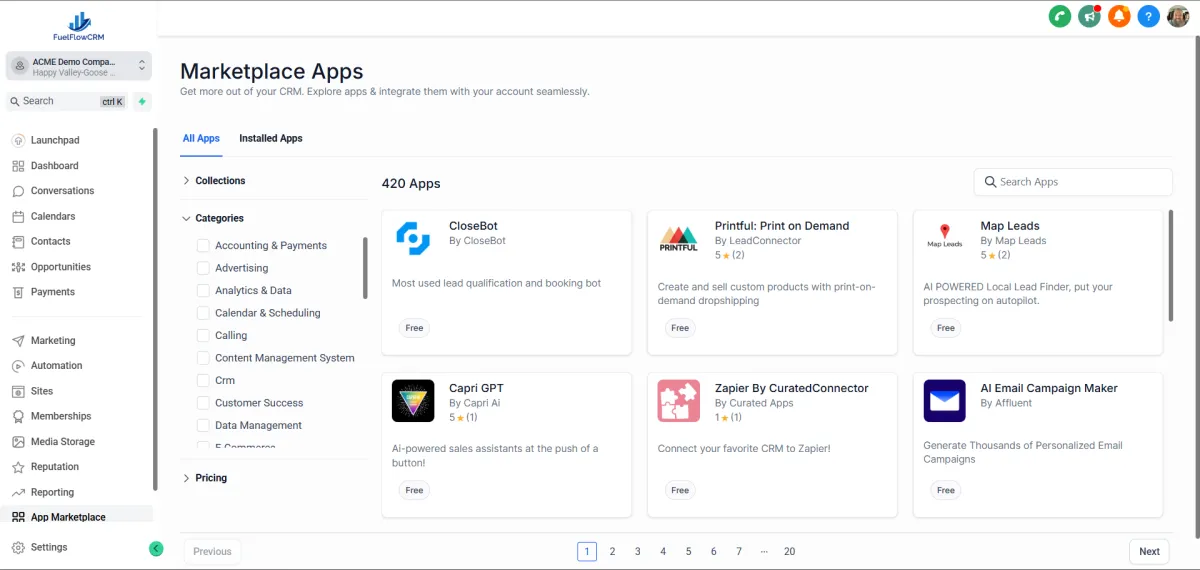Open the Capri GPT app card
1200x570 pixels.
click(x=507, y=445)
